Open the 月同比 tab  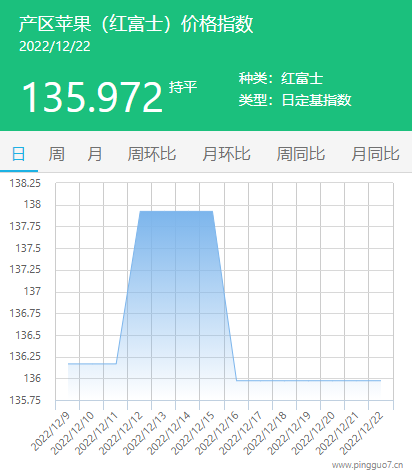(375, 154)
